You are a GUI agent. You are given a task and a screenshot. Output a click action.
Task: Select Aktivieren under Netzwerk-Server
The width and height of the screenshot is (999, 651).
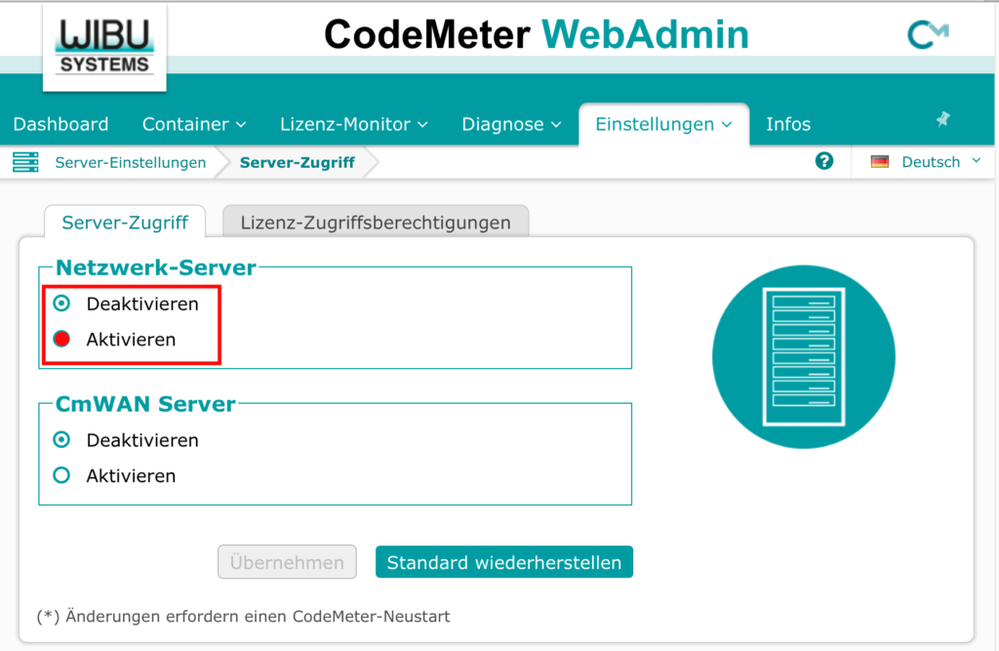point(62,339)
